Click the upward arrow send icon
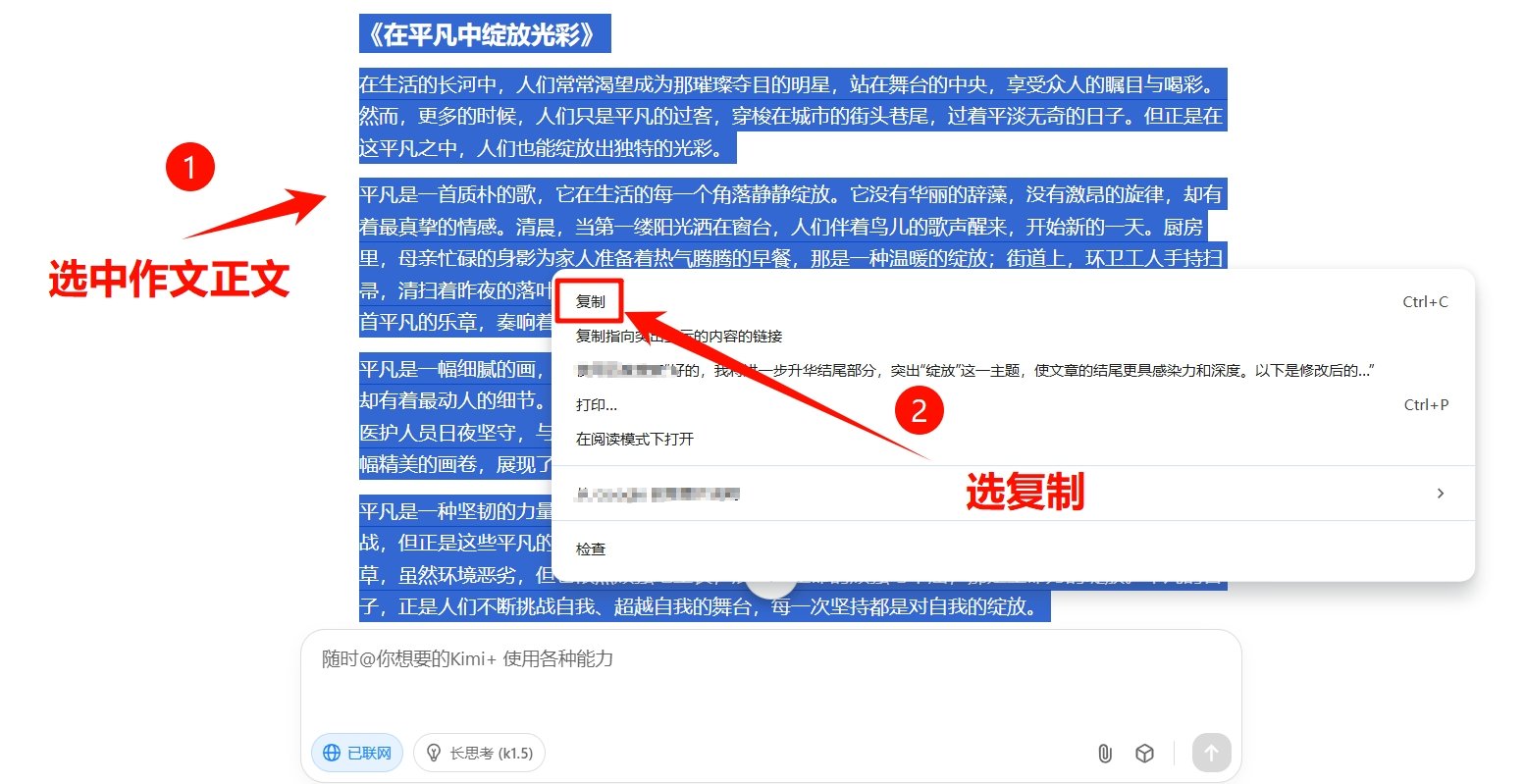1525x784 pixels. click(1211, 753)
